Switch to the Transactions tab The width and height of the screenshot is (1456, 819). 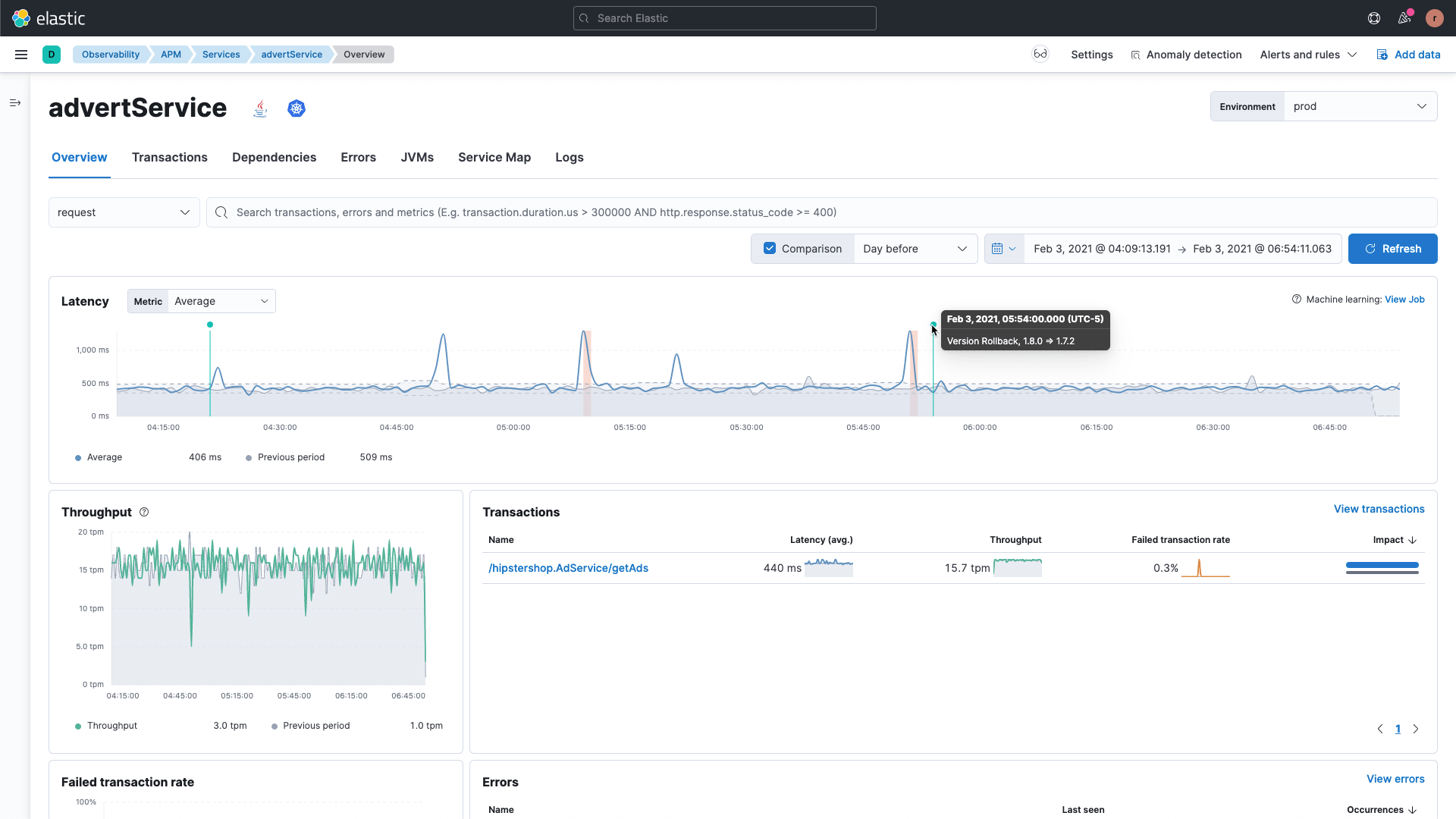click(170, 157)
